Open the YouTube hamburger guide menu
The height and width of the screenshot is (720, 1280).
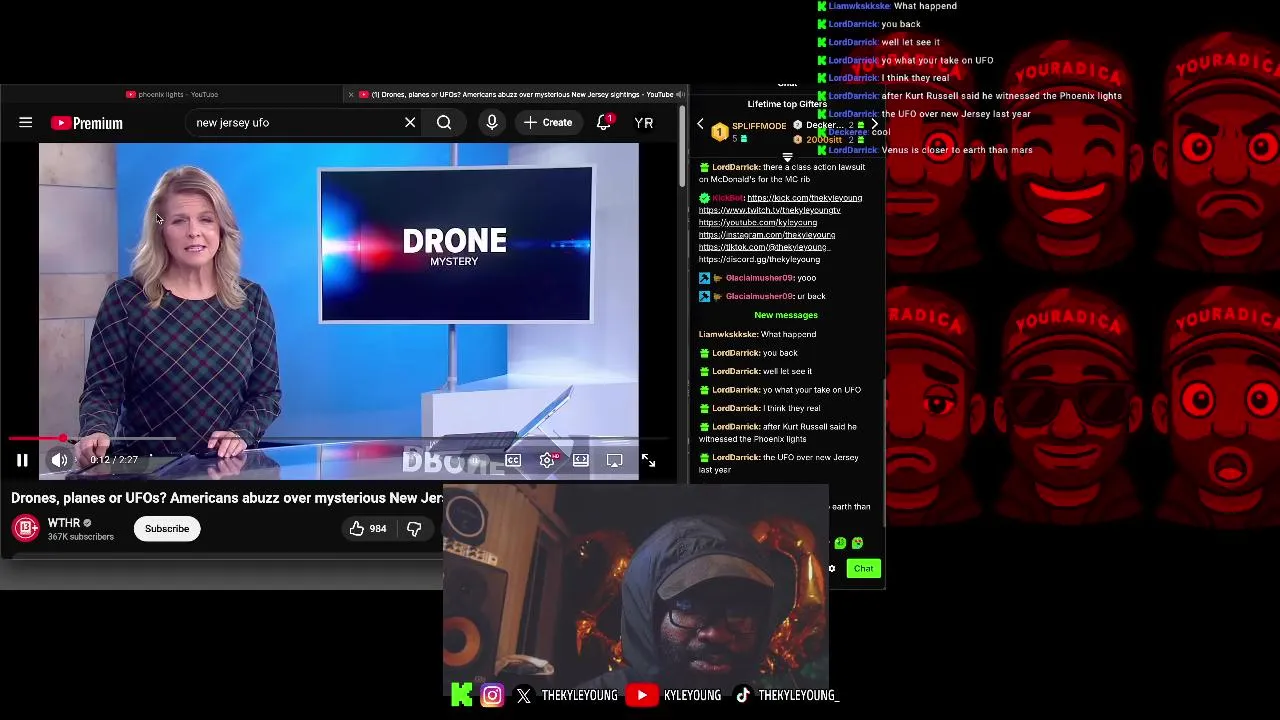pos(26,123)
